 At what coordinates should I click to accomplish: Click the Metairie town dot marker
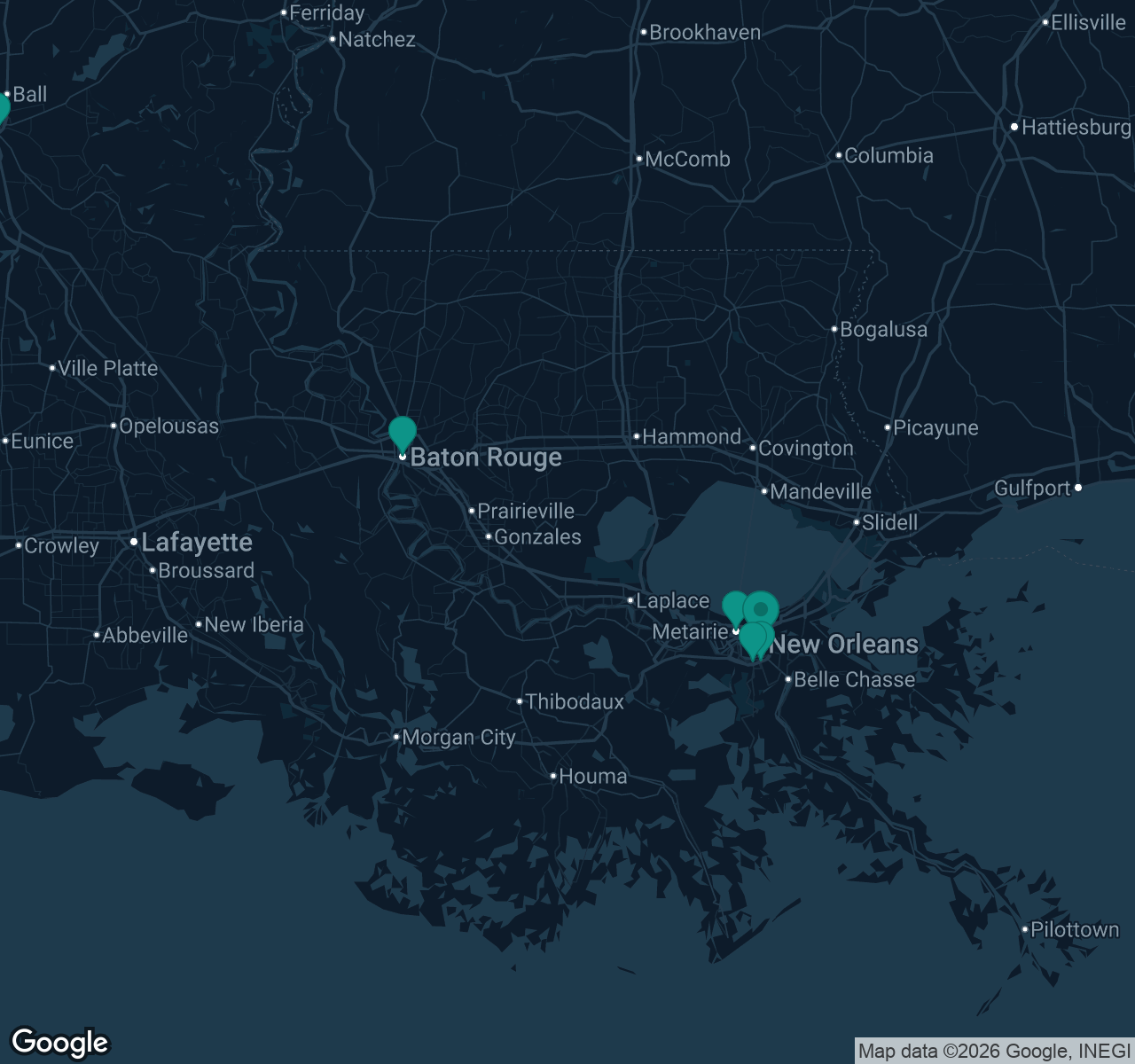coord(735,631)
